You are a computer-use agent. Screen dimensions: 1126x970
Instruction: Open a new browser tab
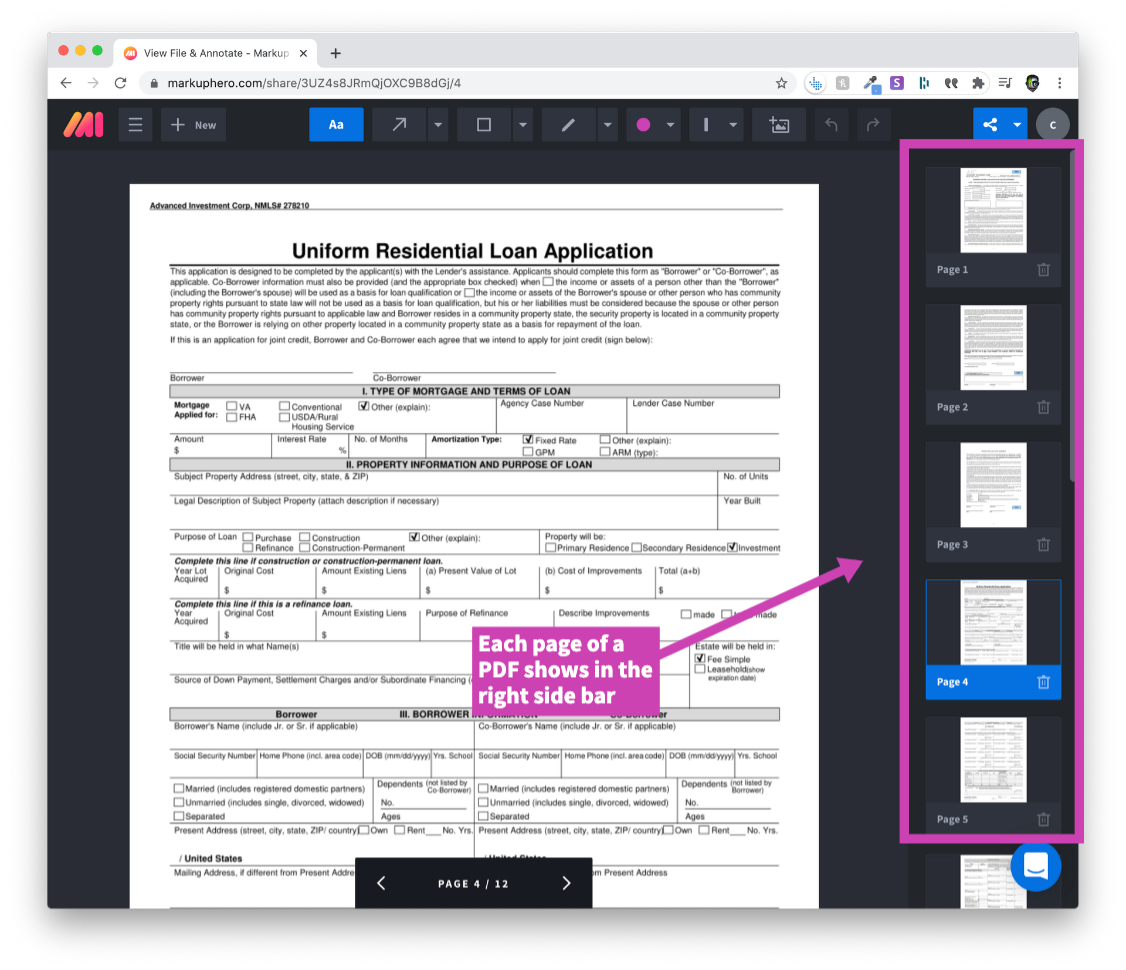point(335,53)
